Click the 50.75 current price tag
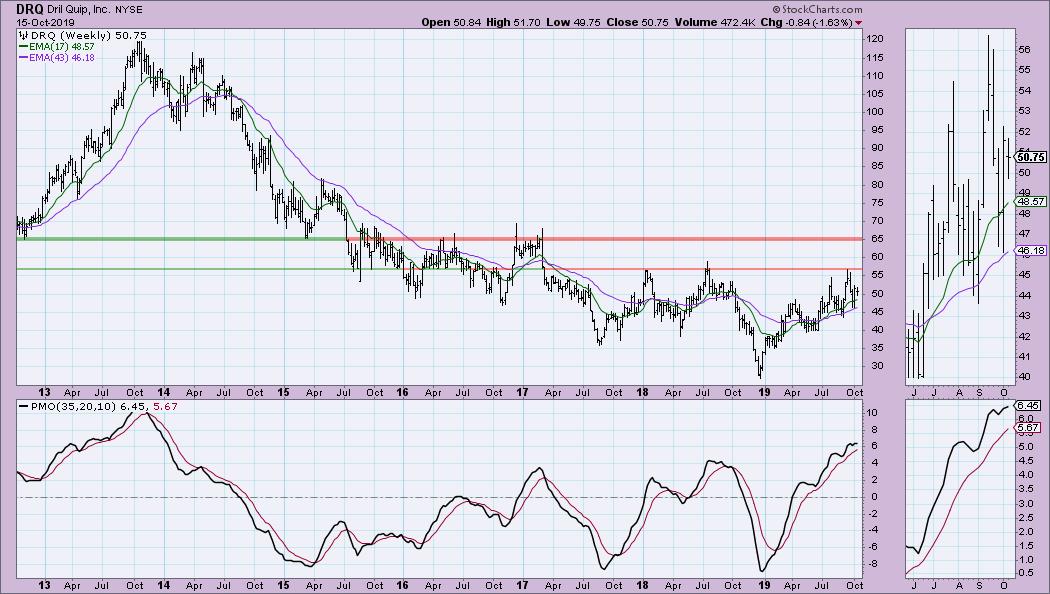Viewport: 1050px width, 594px height. (1030, 157)
